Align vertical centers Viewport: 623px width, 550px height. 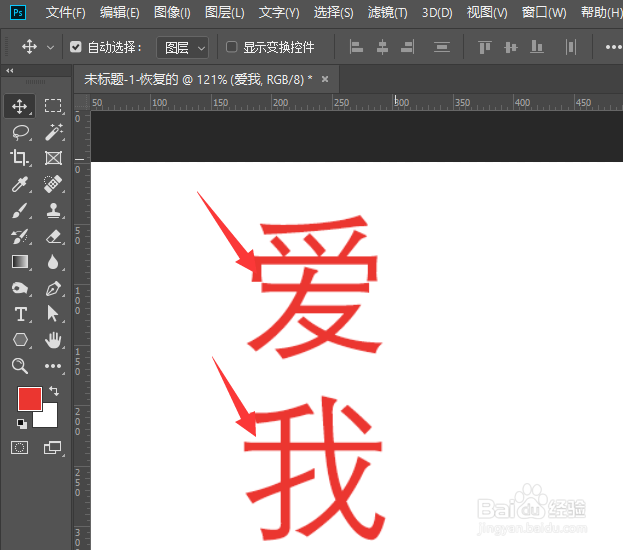(511, 47)
